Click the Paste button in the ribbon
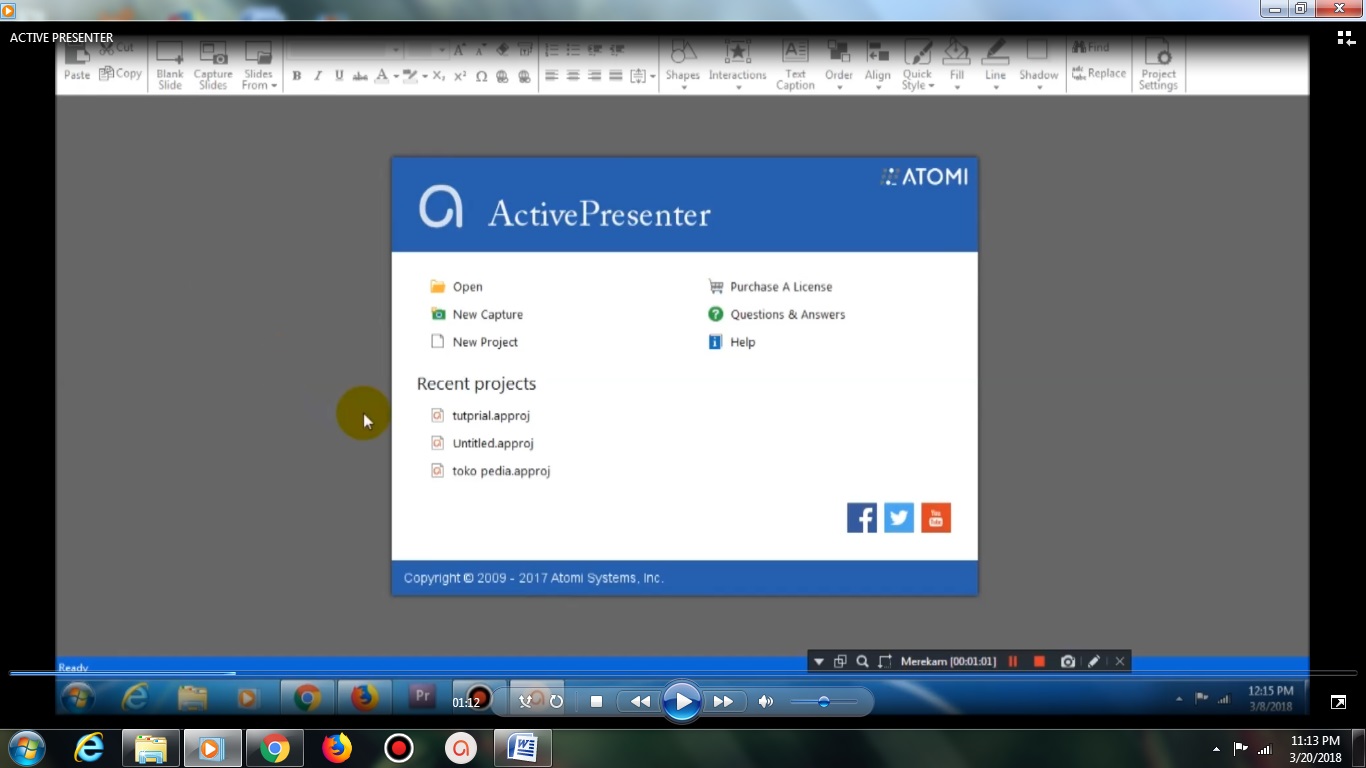Viewport: 1366px width, 768px height. (x=77, y=62)
